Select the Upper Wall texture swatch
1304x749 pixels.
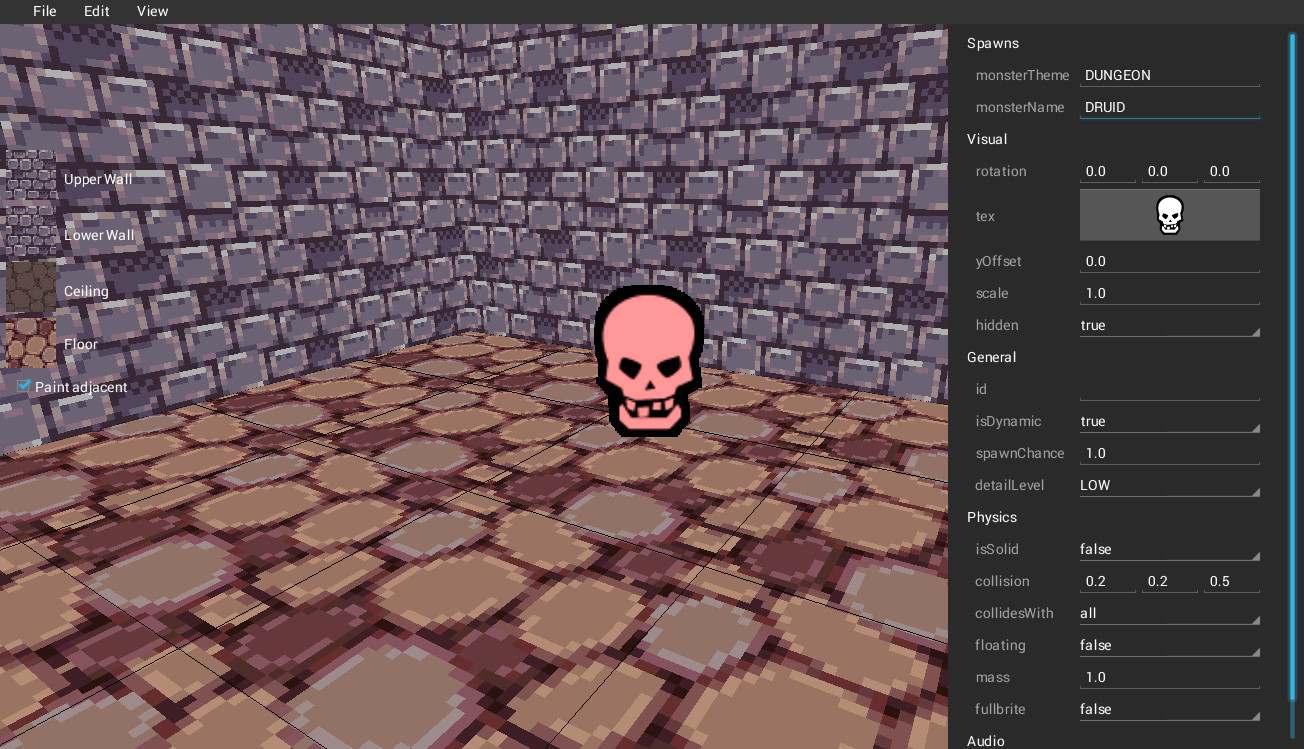[31, 177]
